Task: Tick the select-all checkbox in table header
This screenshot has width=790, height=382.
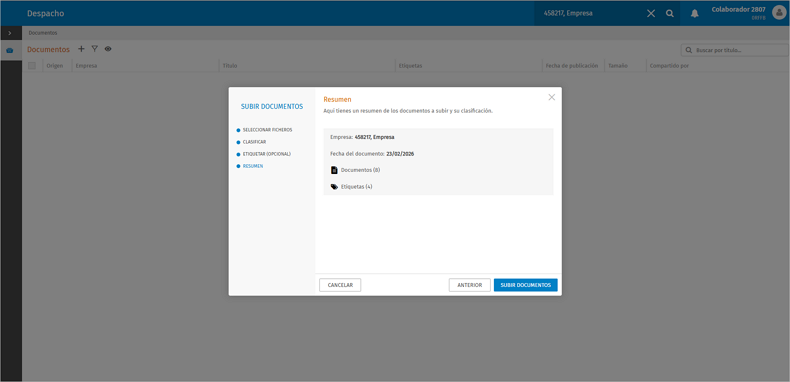Action: [x=32, y=66]
